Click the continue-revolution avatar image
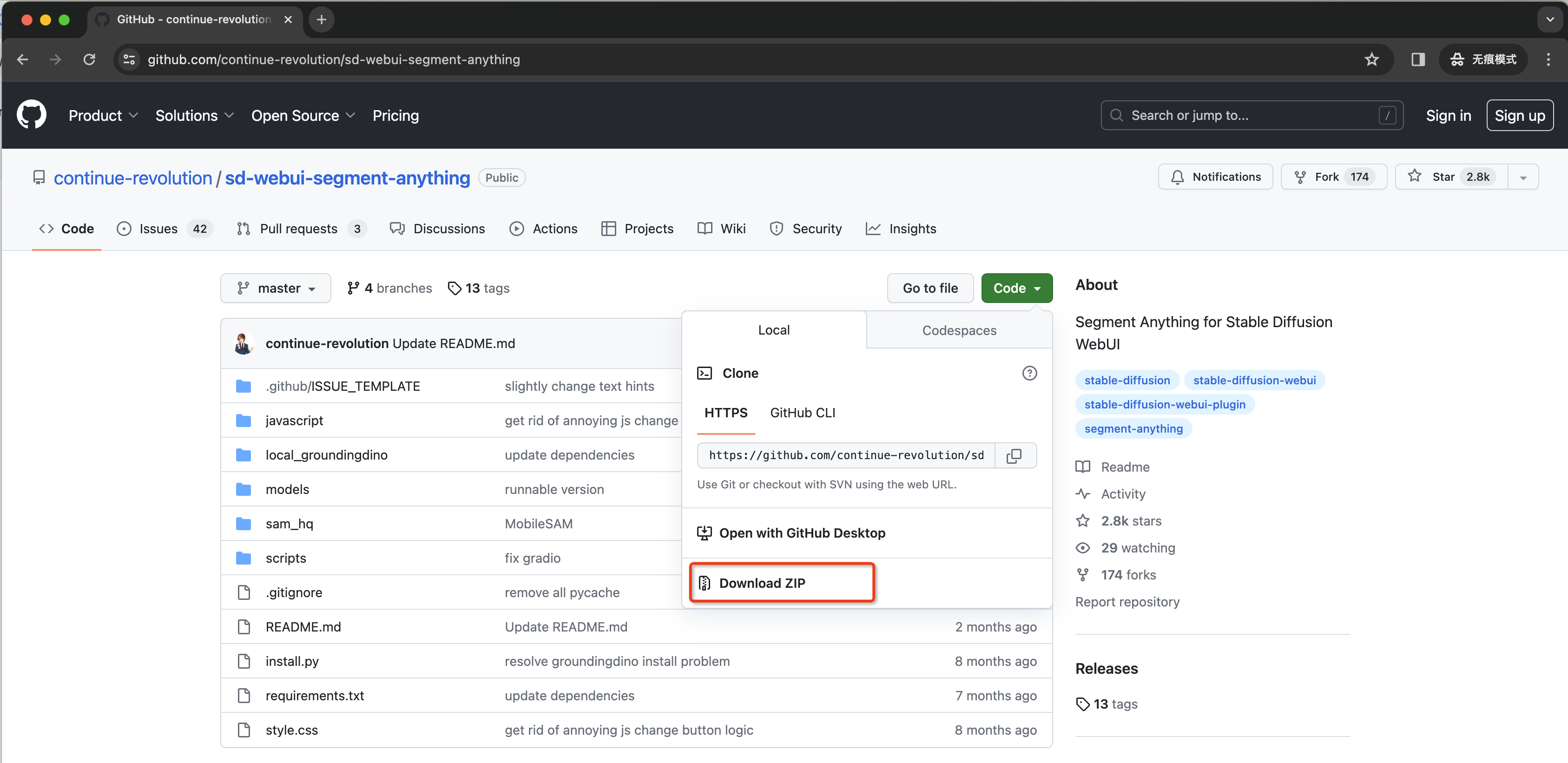 point(244,344)
